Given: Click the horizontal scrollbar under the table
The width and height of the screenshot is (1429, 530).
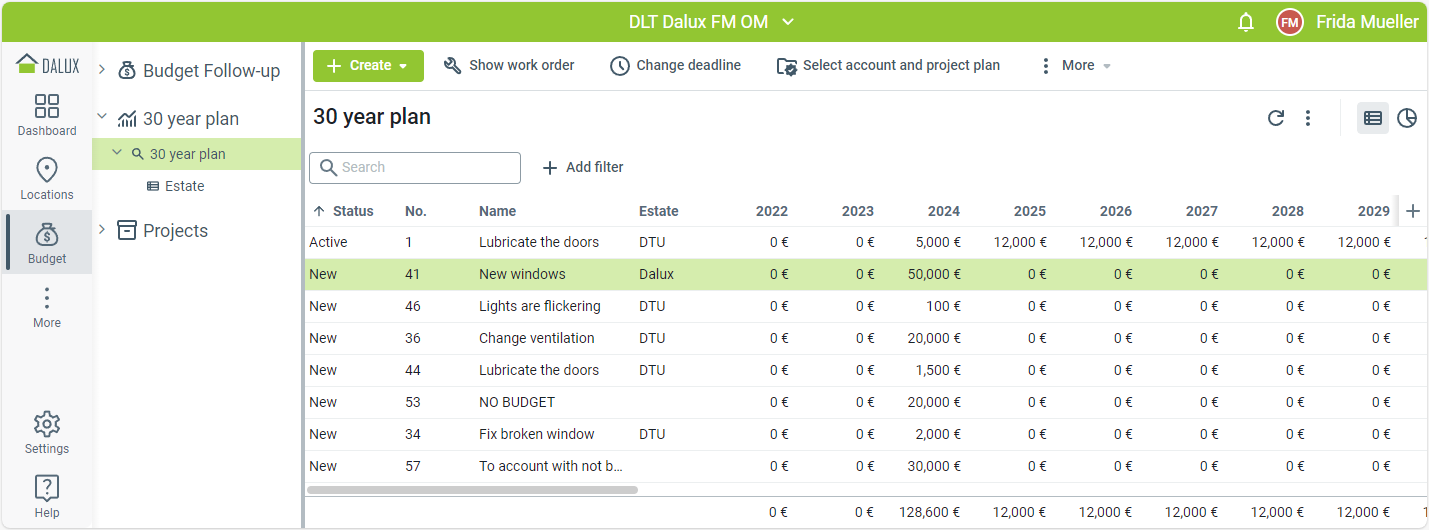Looking at the screenshot, I should pos(472,490).
